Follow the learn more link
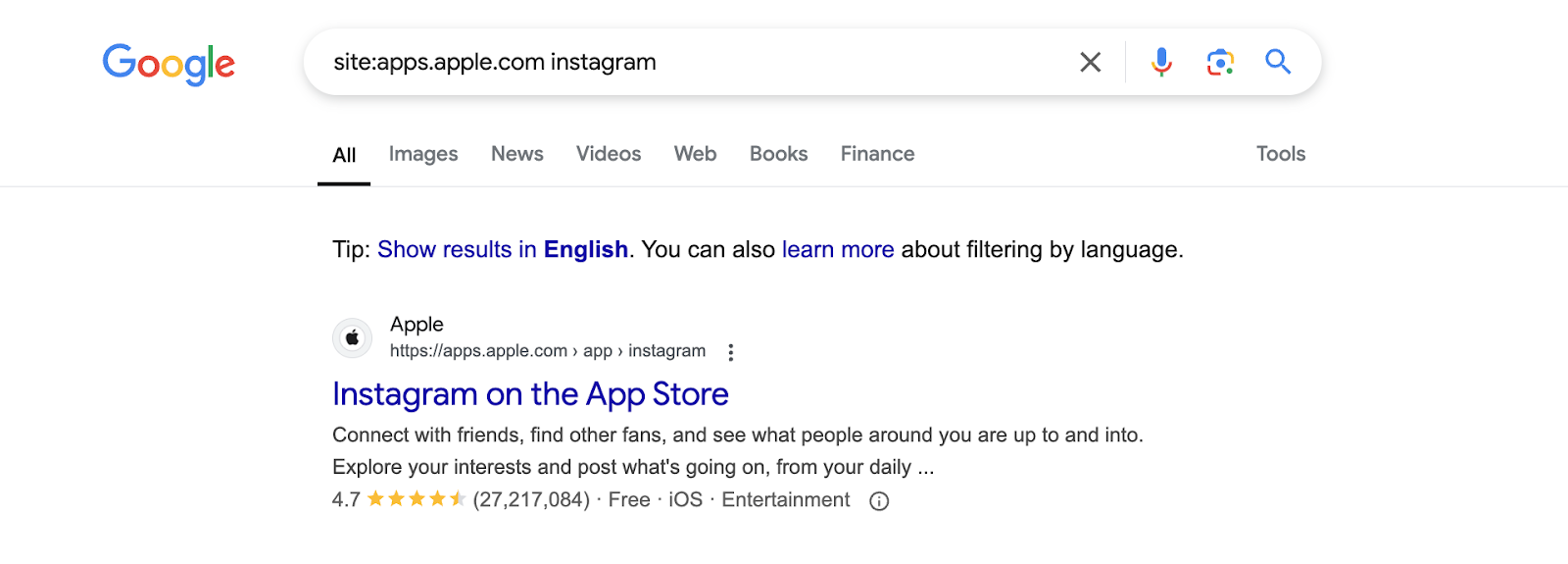This screenshot has height=564, width=1568. click(x=838, y=250)
